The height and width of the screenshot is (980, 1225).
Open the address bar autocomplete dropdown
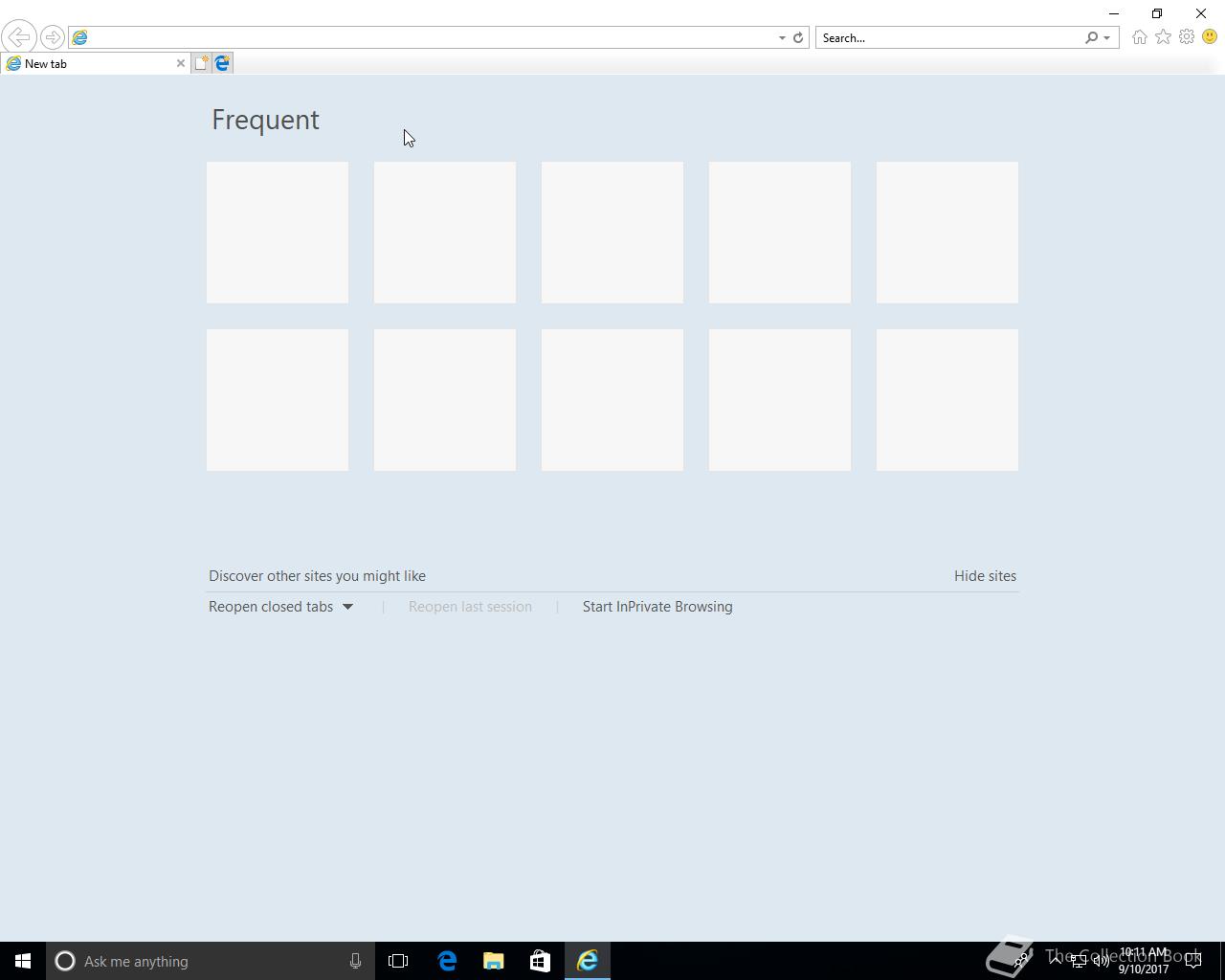pyautogui.click(x=782, y=37)
